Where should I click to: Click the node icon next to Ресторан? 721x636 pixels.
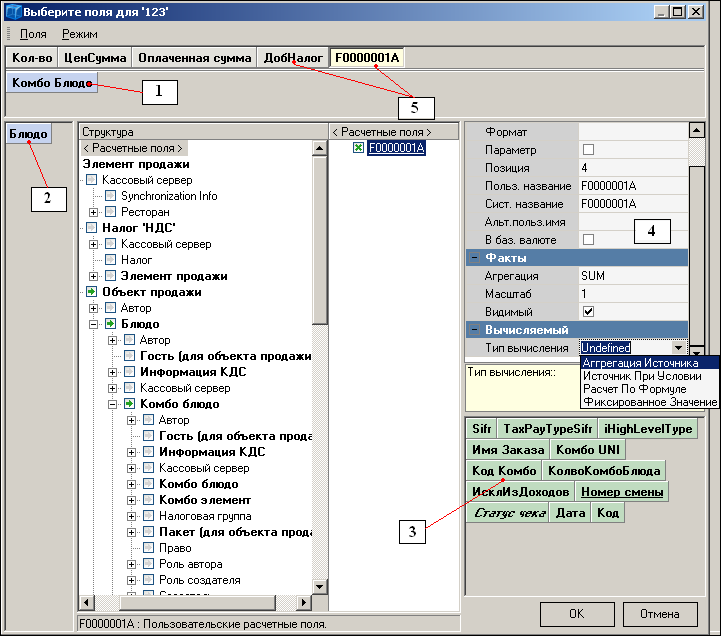111,212
